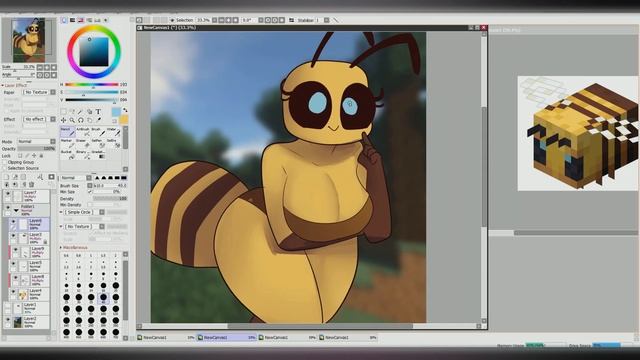
Task: Select the Water brush tool
Action: 113,131
